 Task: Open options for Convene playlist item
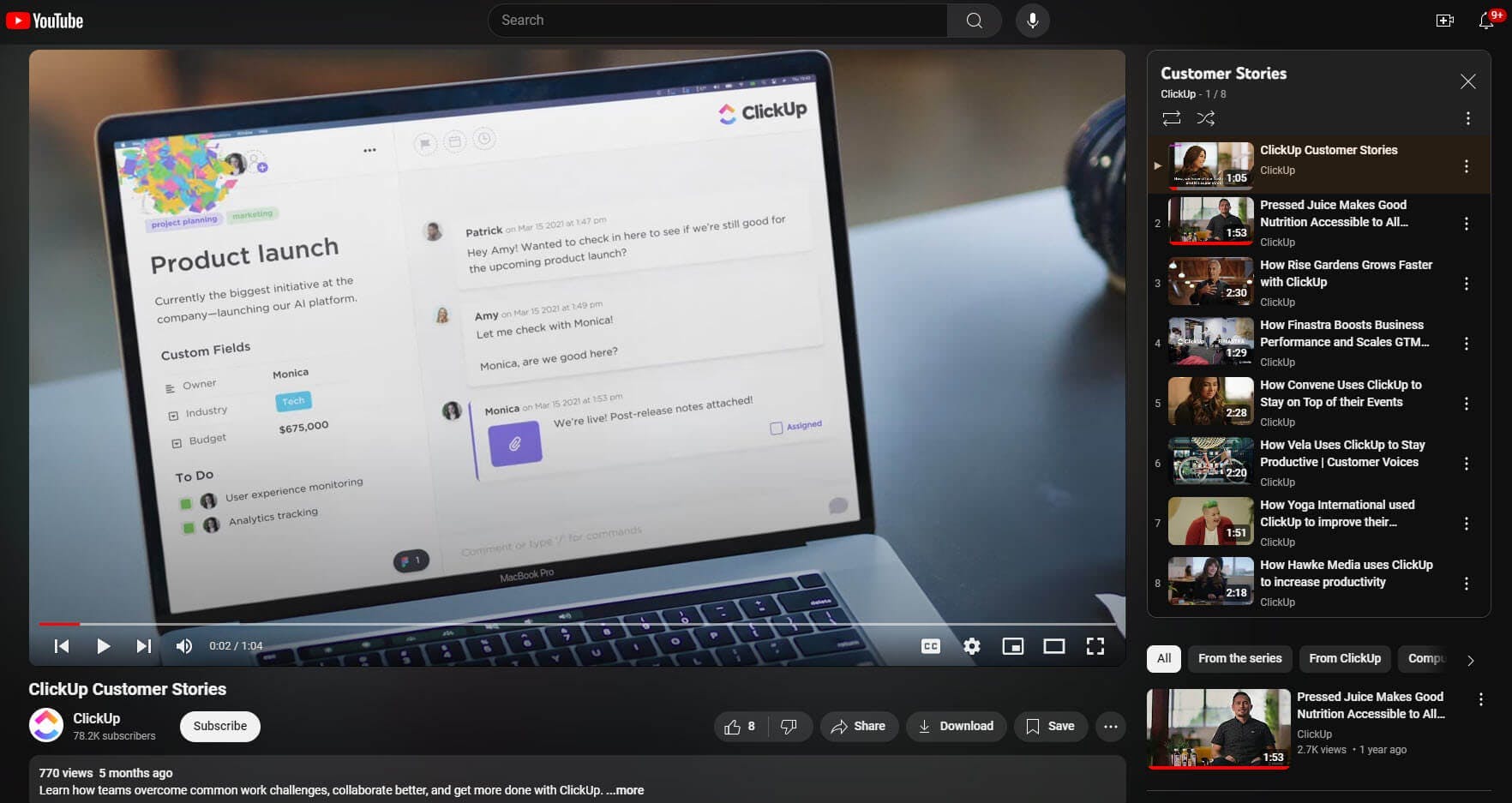coord(1466,404)
